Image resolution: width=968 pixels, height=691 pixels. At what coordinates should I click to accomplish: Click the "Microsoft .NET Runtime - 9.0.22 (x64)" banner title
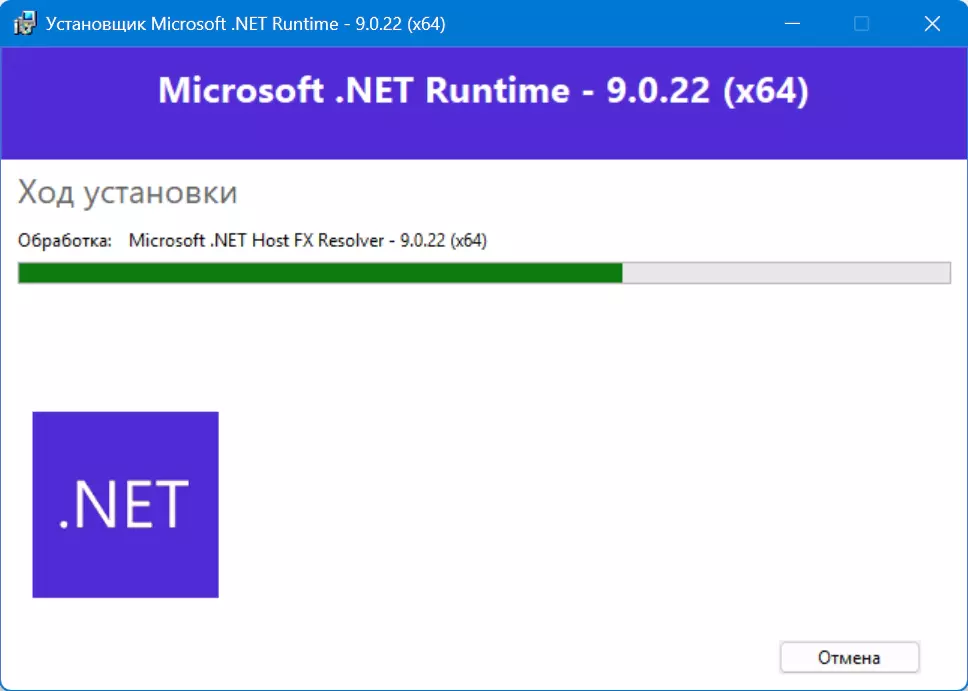tap(483, 90)
